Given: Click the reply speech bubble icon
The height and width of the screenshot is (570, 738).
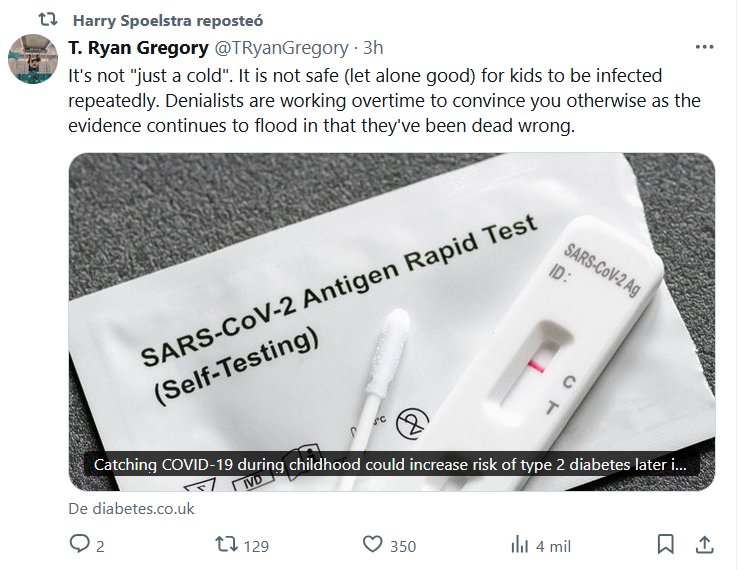Looking at the screenshot, I should pos(79,545).
